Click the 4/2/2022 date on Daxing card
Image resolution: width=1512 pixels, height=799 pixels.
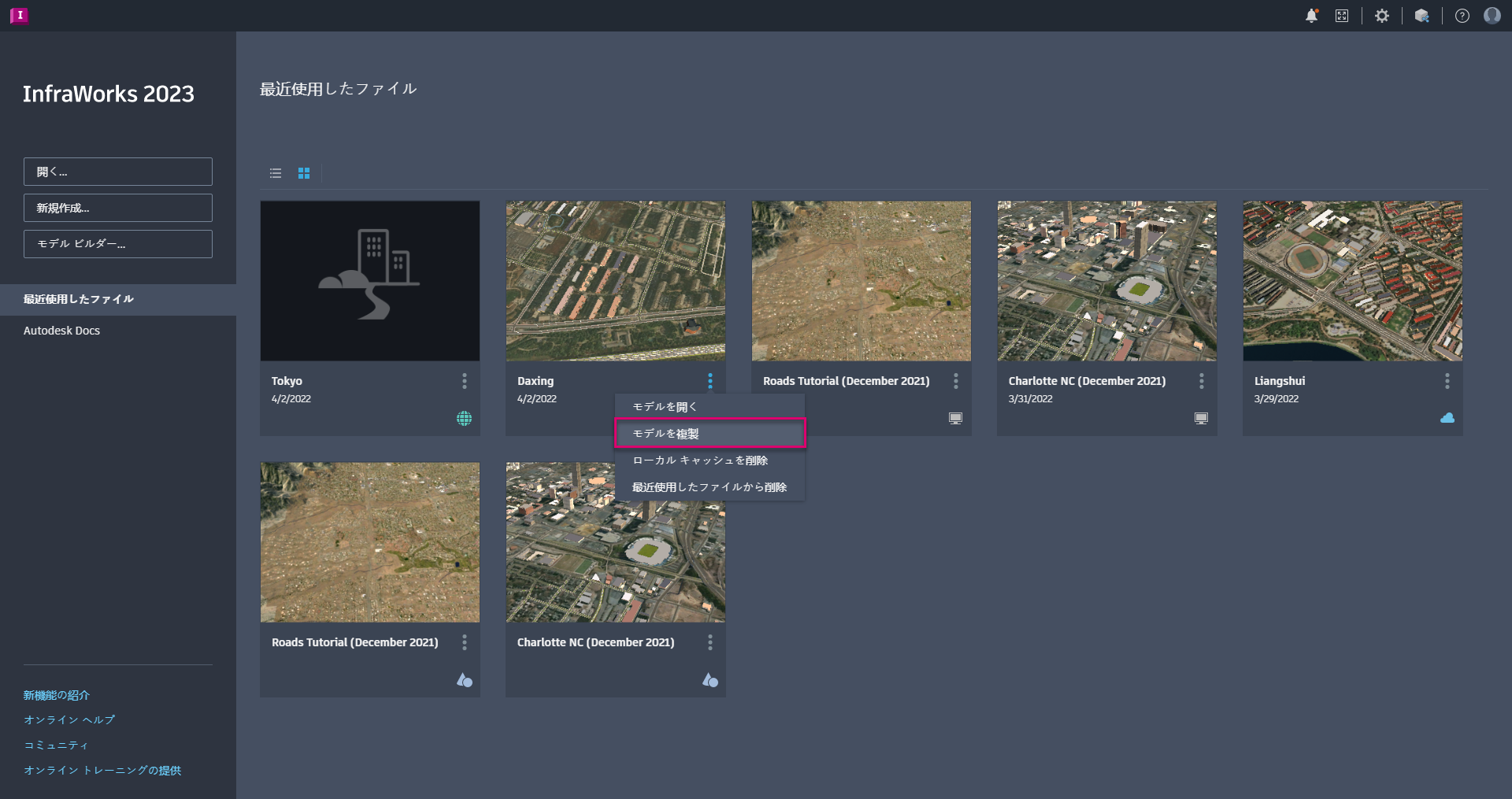[537, 399]
